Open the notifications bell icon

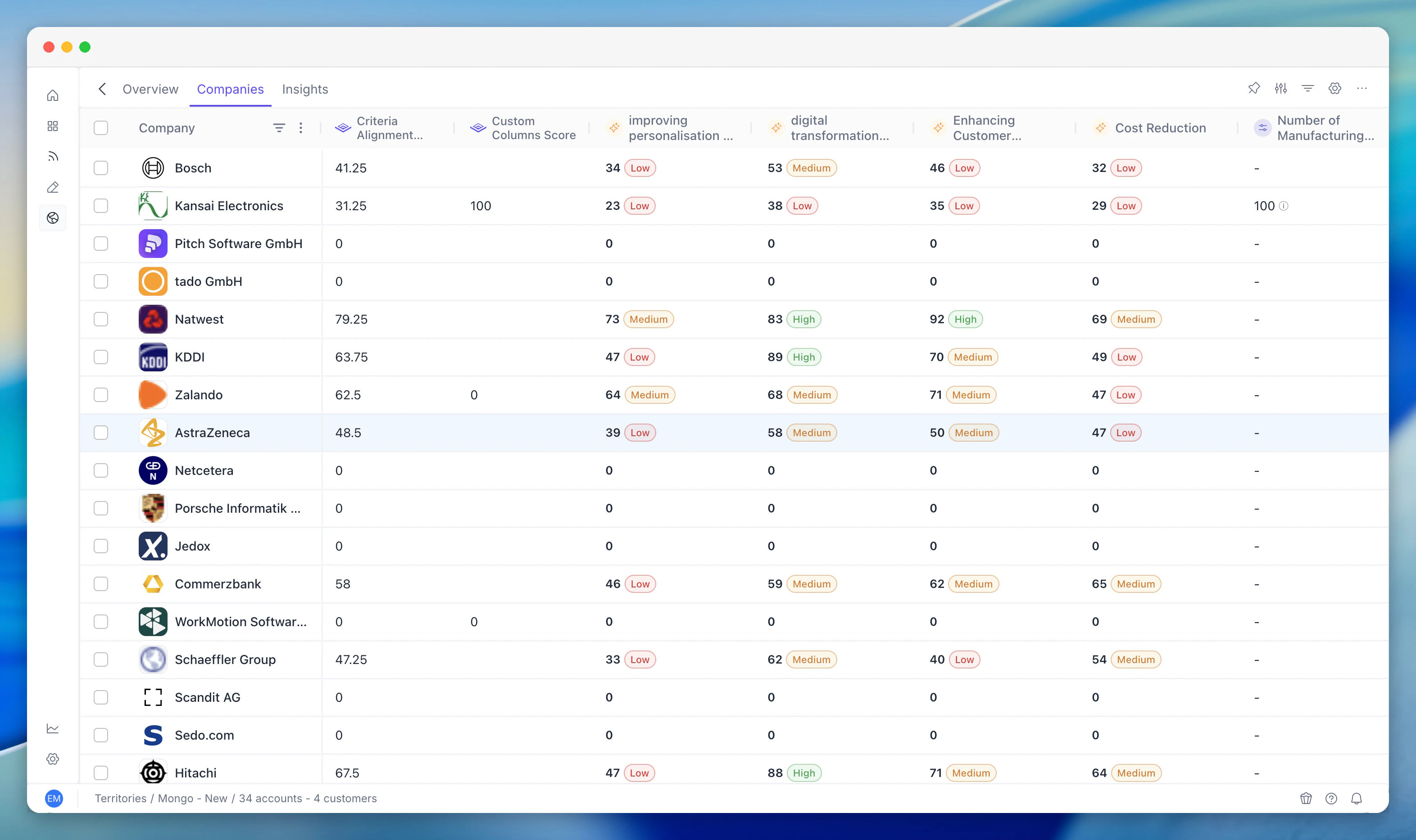tap(1357, 798)
